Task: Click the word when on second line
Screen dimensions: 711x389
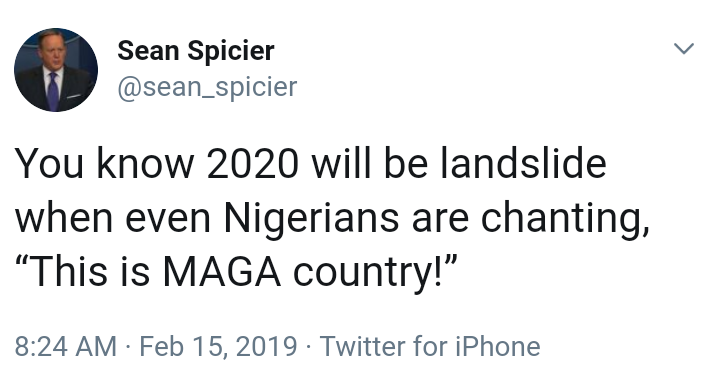Action: (x=64, y=218)
